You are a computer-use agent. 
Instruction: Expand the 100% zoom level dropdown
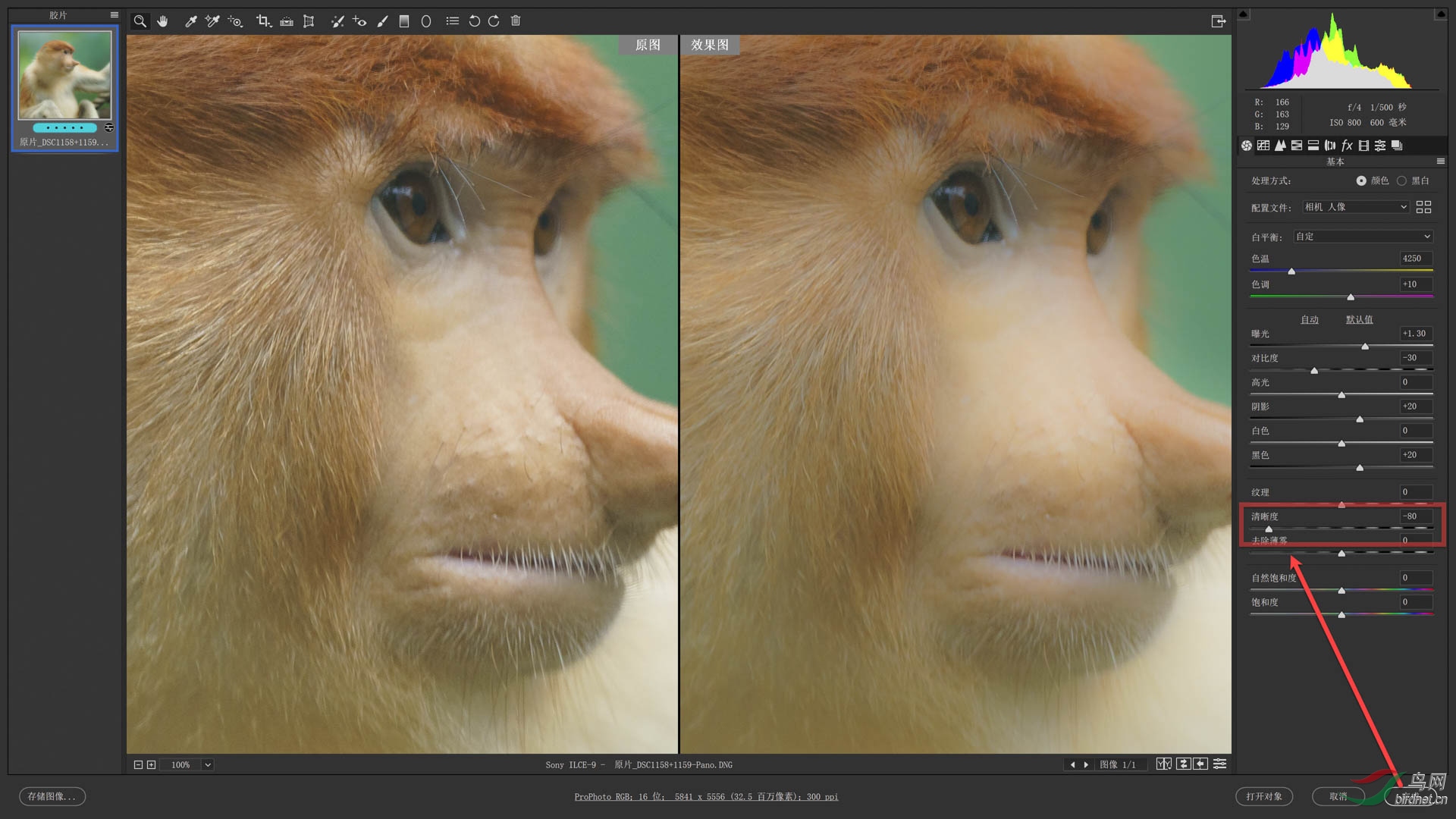point(208,764)
